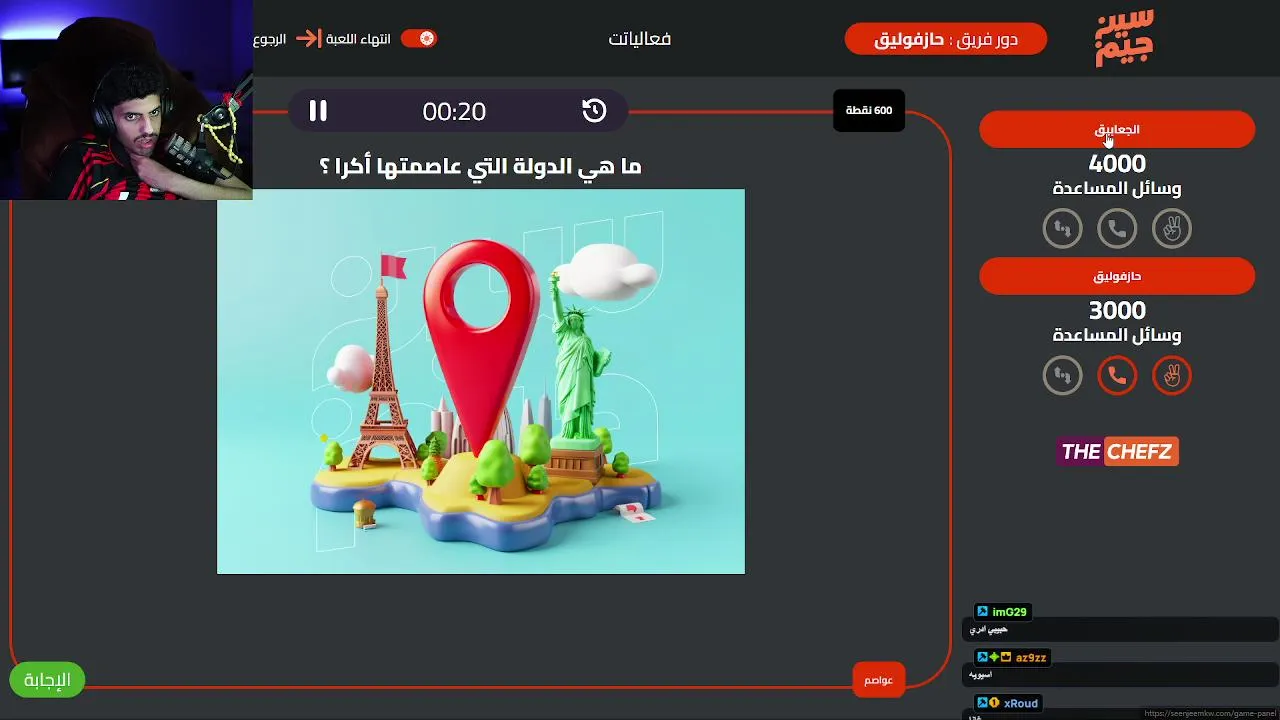Reset the timer with the clock-arrow icon

tap(594, 111)
